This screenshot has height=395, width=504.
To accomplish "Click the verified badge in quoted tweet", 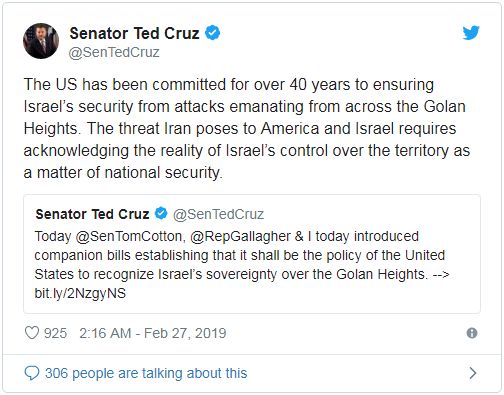I will [161, 213].
